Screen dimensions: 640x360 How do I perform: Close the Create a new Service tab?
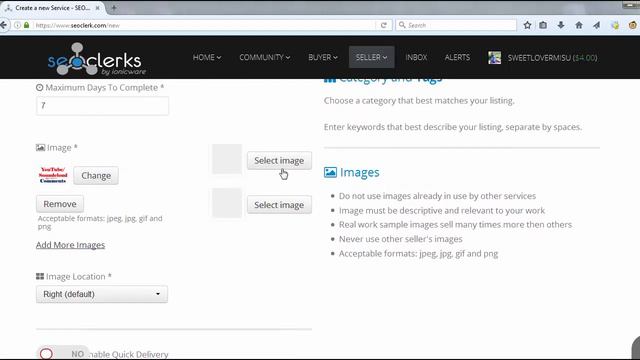98,8
